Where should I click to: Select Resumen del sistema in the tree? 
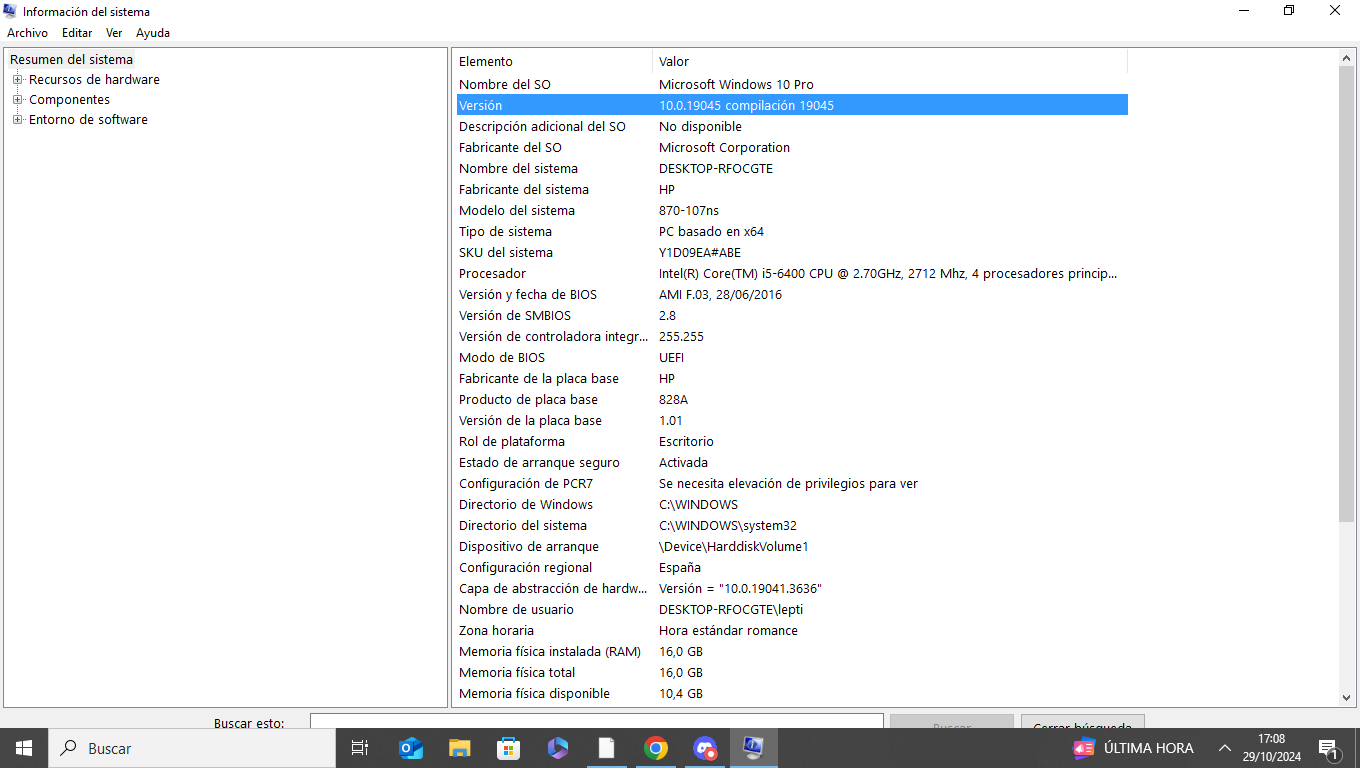coord(71,60)
